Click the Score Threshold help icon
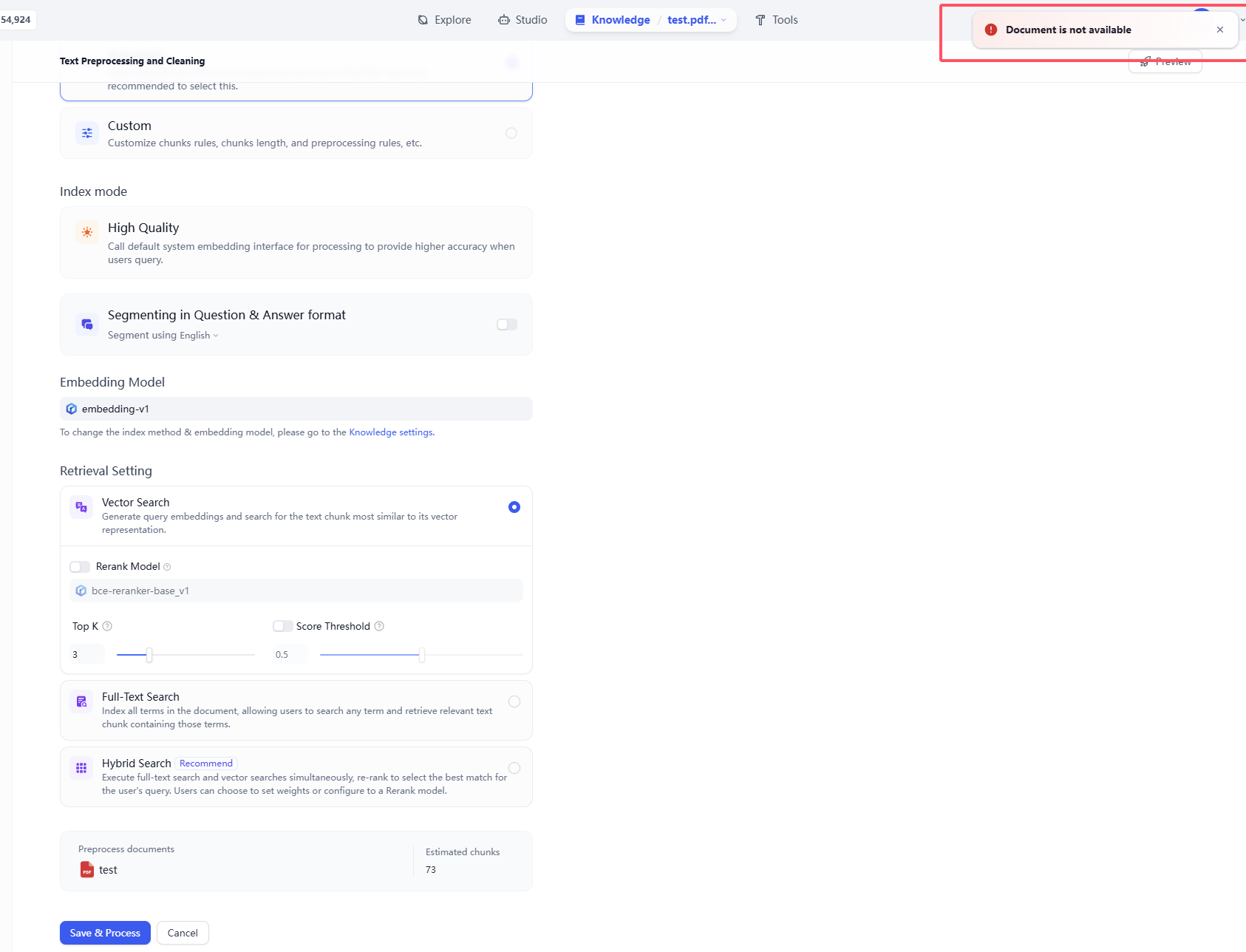The height and width of the screenshot is (952, 1246). pos(379,626)
